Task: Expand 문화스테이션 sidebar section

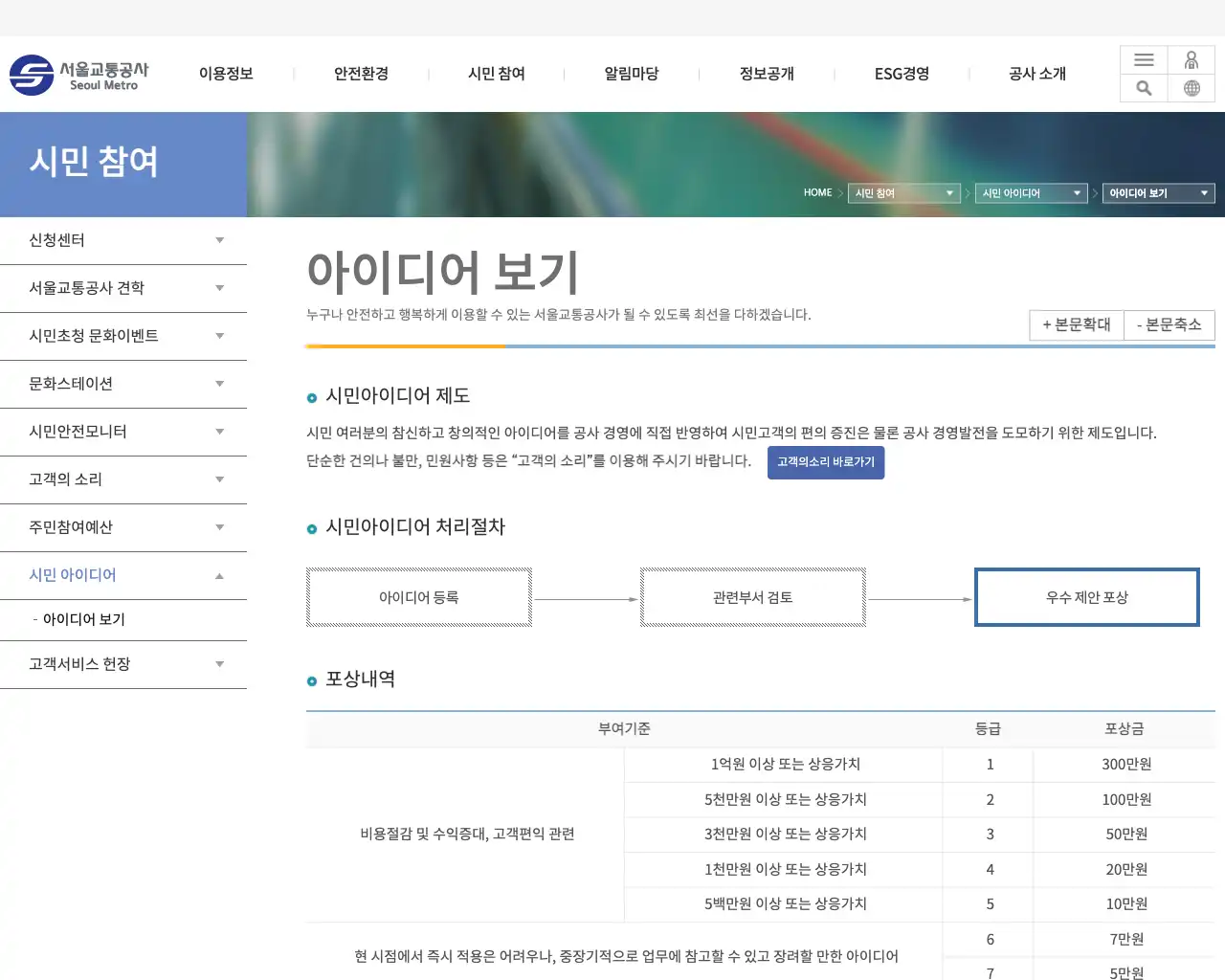Action: click(123, 385)
